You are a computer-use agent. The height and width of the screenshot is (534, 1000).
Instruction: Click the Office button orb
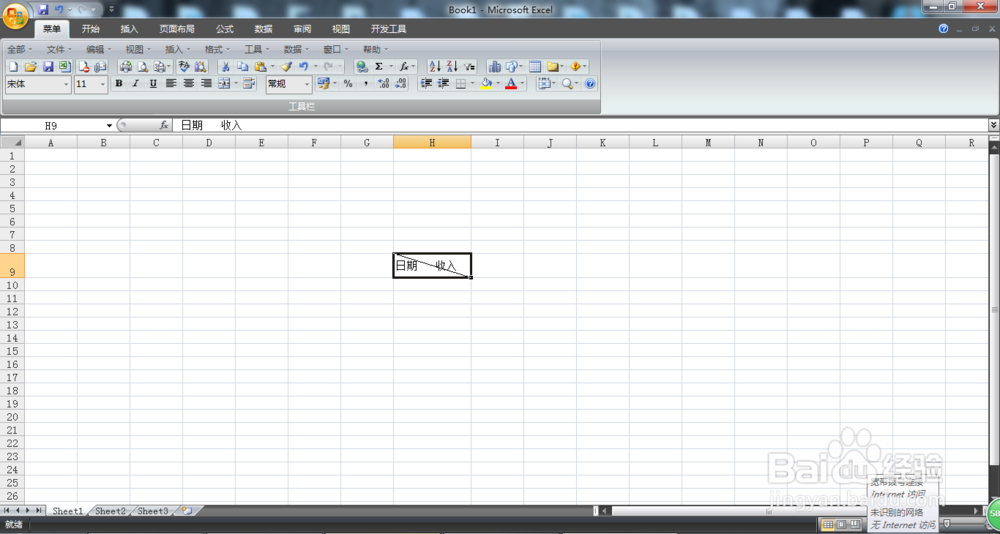coord(15,16)
